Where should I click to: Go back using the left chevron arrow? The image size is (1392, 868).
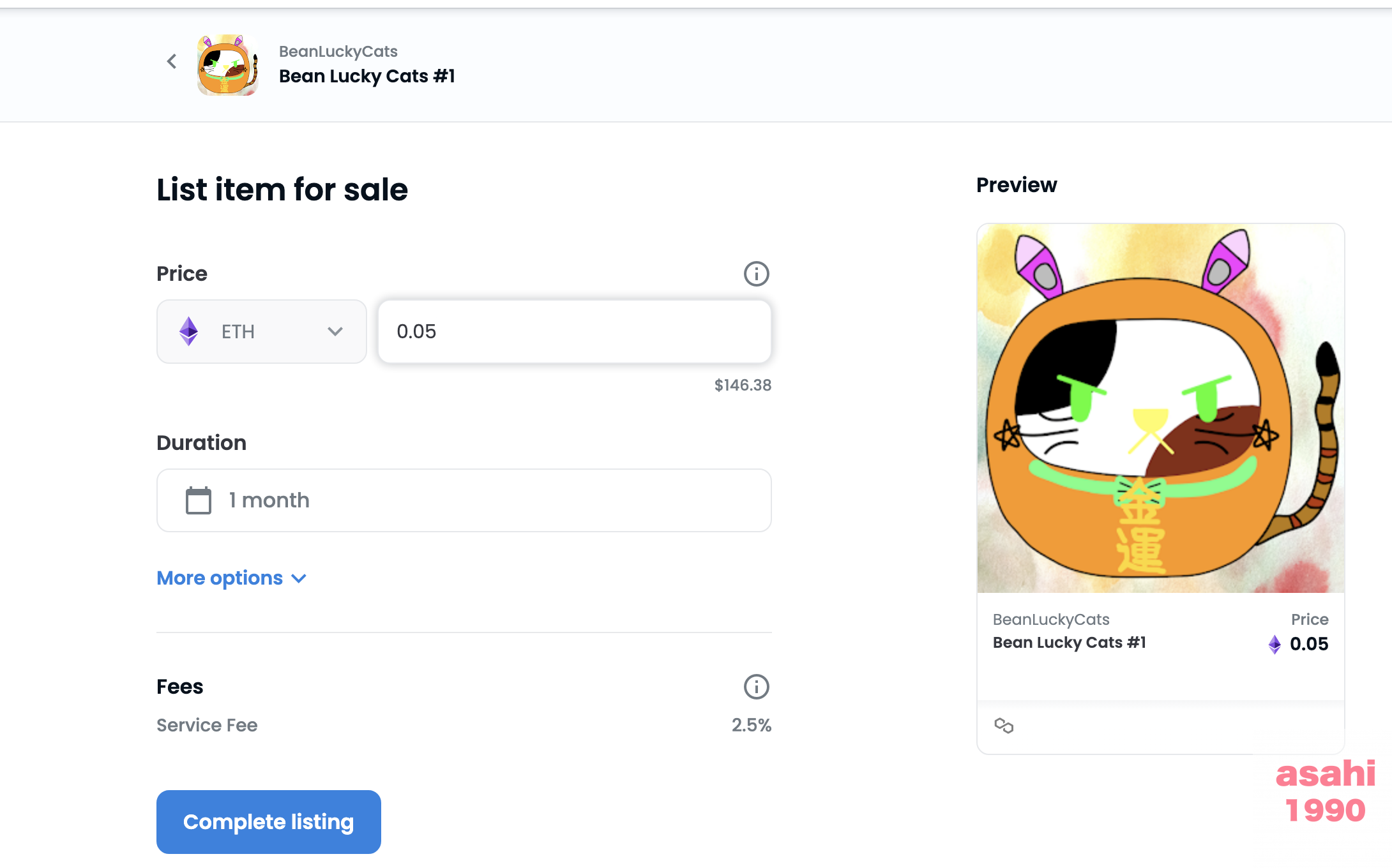pyautogui.click(x=172, y=61)
